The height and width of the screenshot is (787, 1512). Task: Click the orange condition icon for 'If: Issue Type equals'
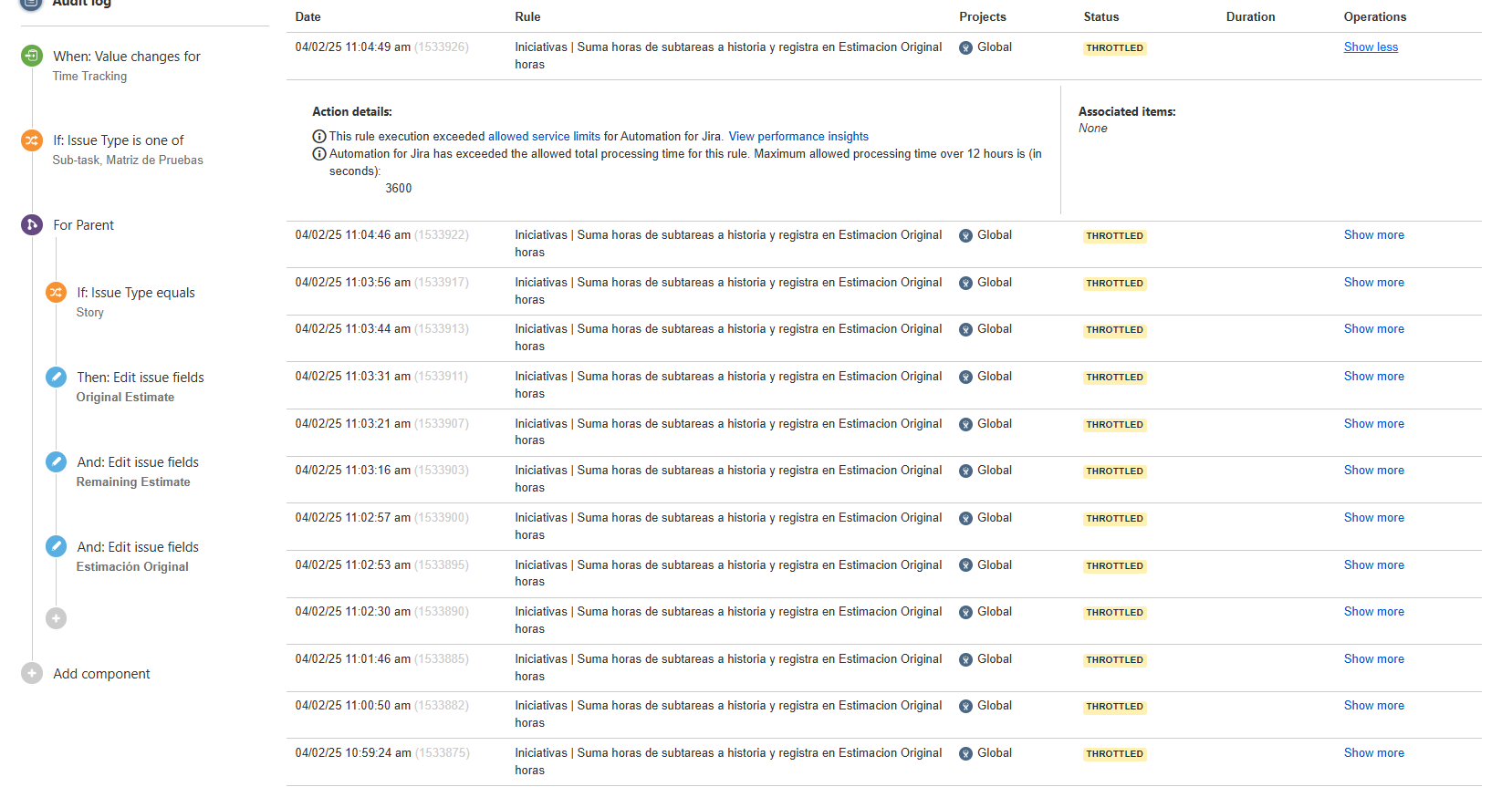pos(56,292)
